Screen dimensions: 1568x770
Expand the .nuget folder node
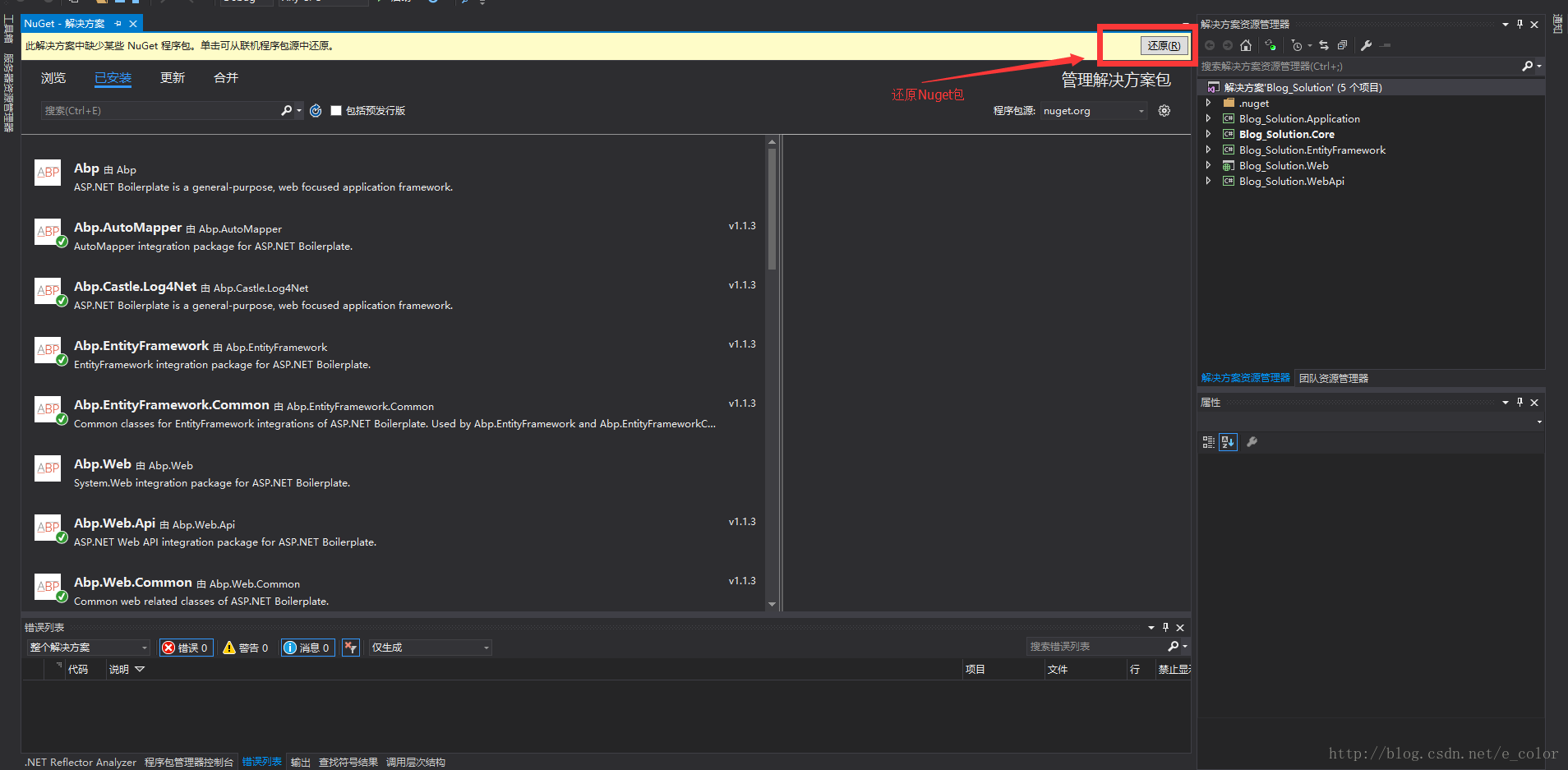1208,104
